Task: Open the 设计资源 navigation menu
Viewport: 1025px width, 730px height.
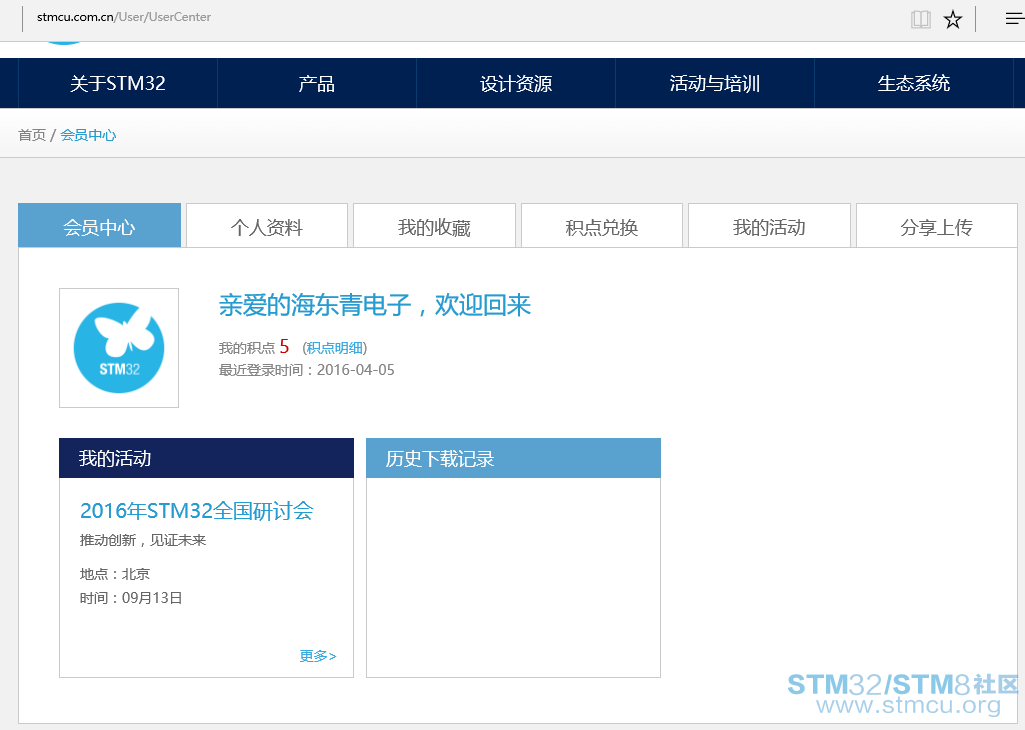Action: (x=516, y=83)
